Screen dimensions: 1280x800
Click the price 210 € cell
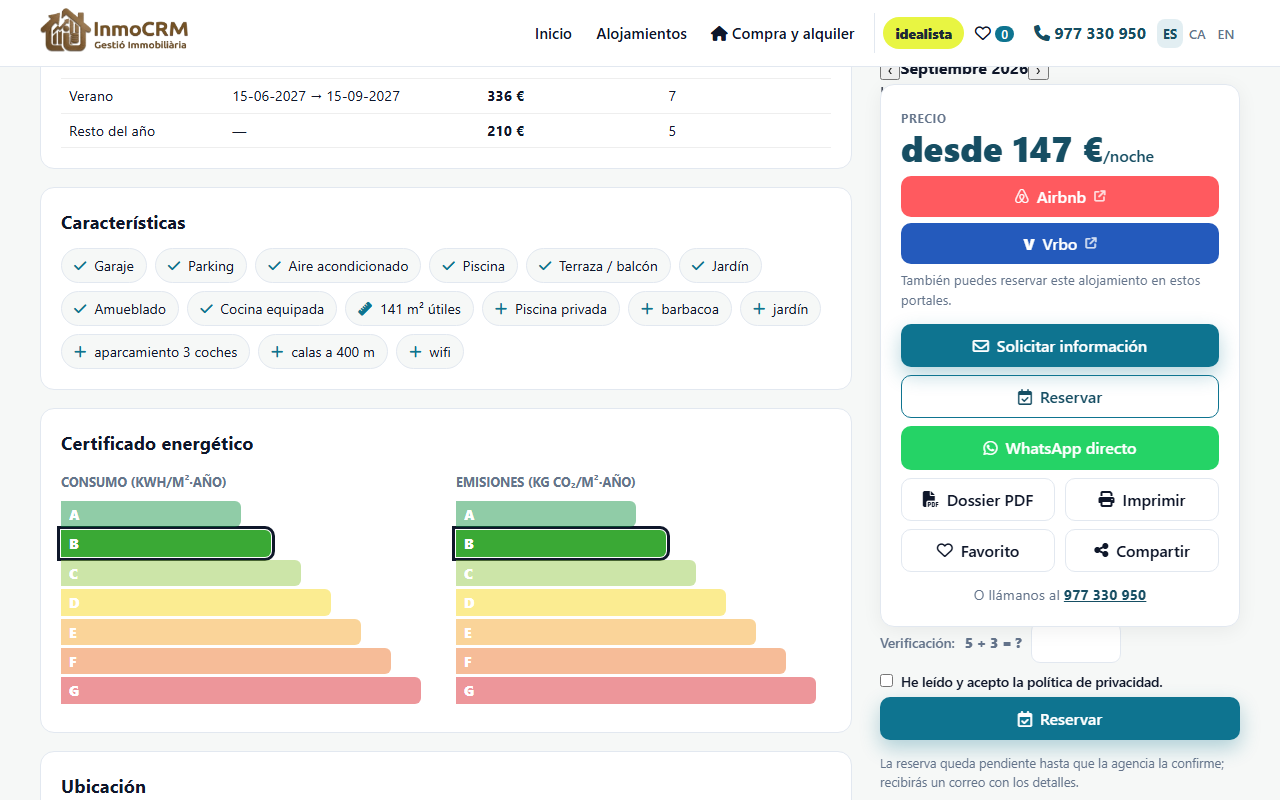[506, 131]
